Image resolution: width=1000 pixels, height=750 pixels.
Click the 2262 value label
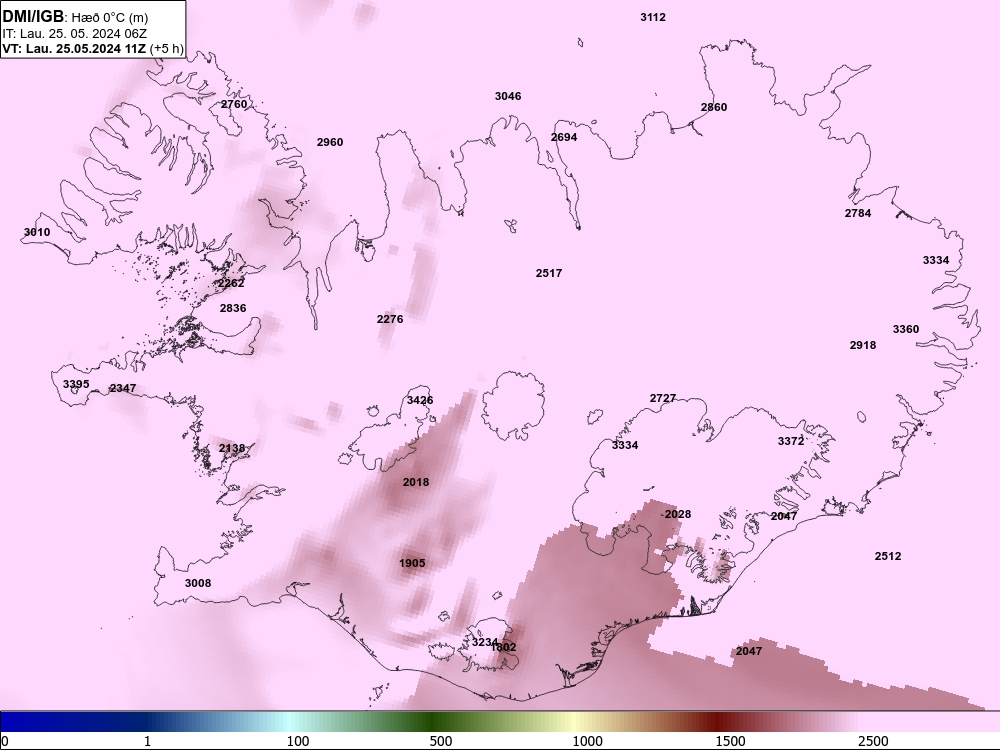coord(231,283)
